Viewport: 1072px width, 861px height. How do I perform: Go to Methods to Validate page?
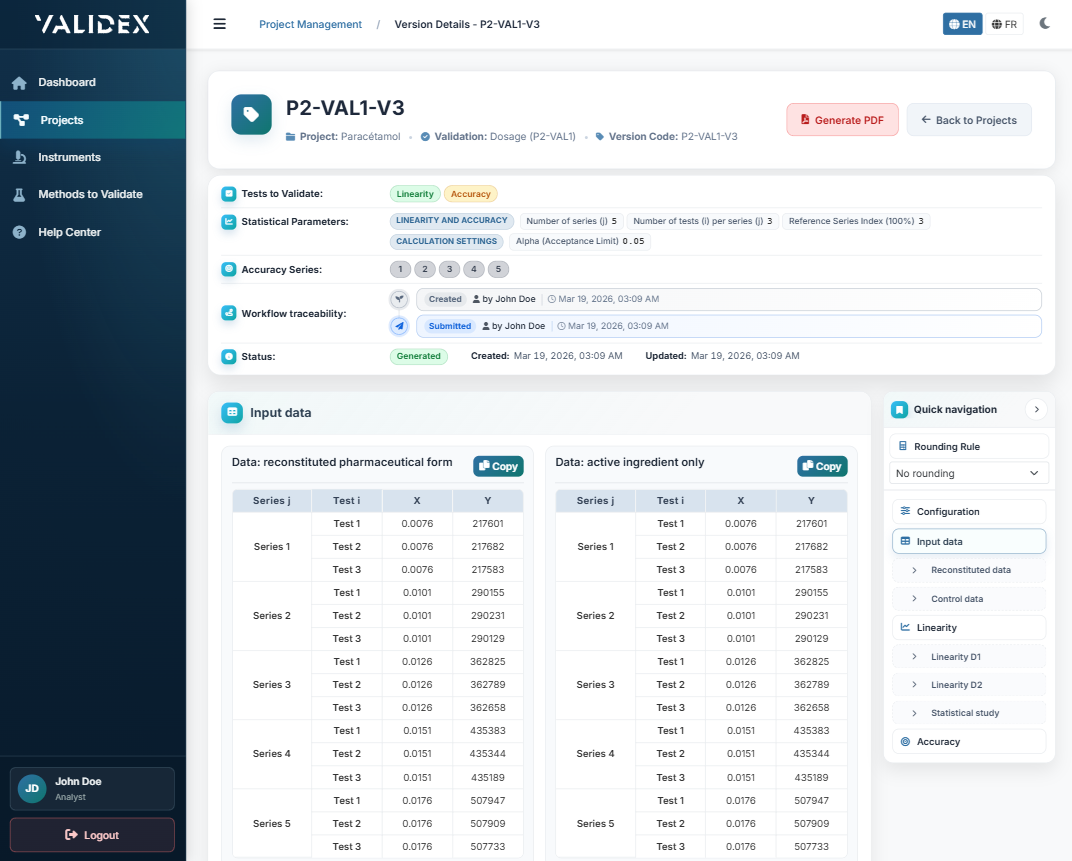[x=90, y=194]
